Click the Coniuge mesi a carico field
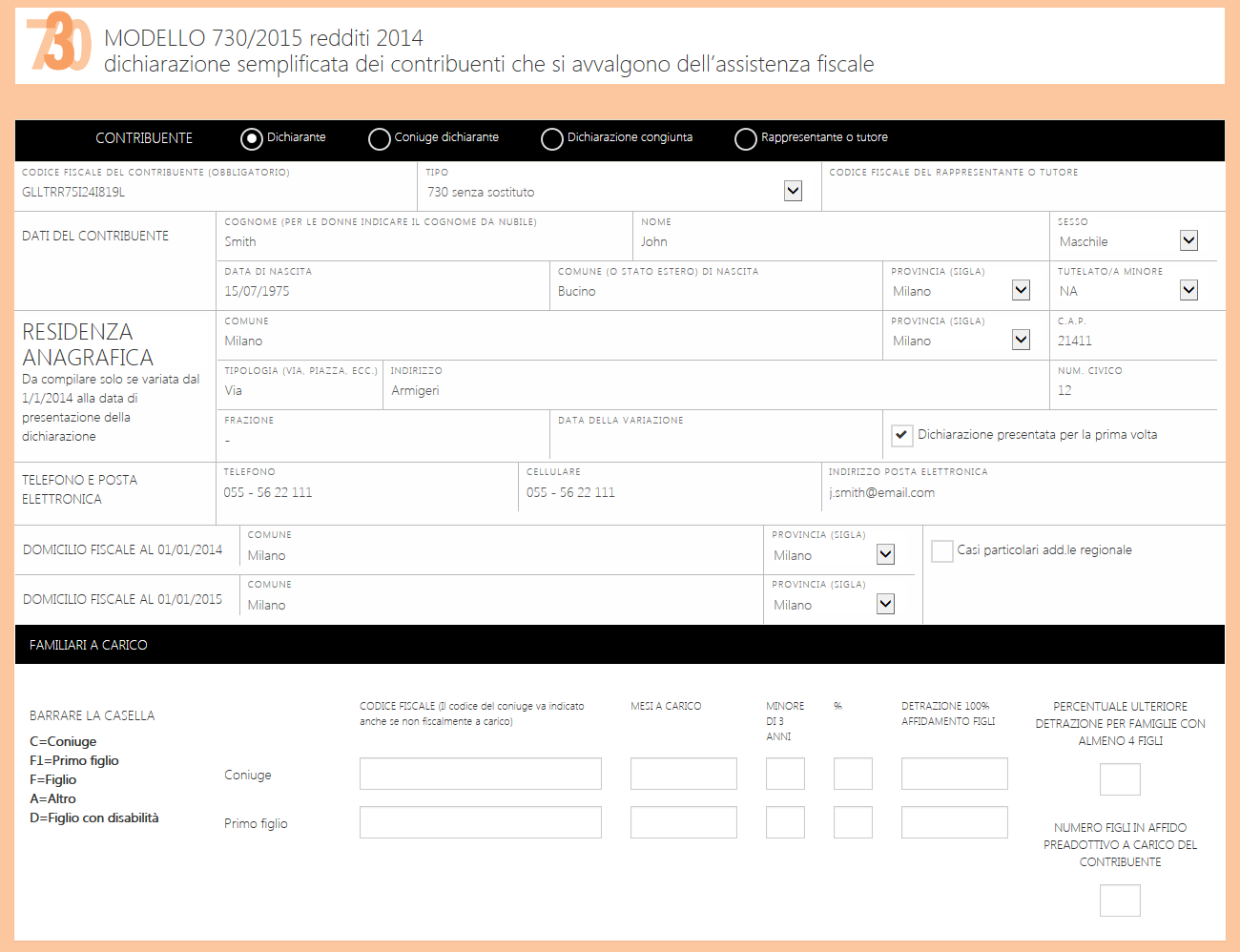This screenshot has height=952, width=1240. 684,774
